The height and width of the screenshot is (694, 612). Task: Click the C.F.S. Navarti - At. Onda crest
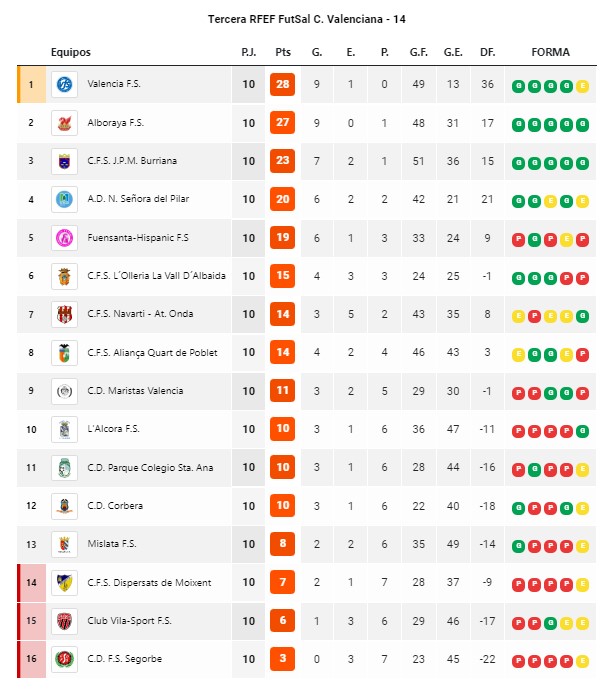[64, 314]
